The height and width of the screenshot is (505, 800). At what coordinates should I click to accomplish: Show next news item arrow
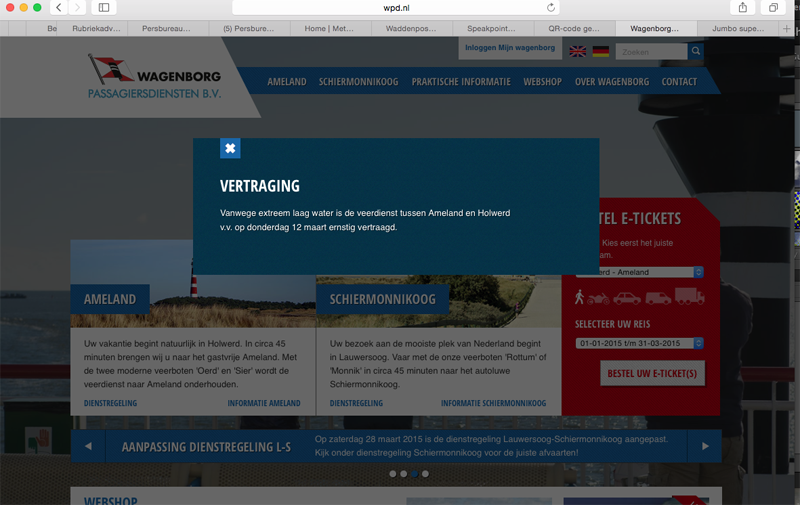click(705, 446)
